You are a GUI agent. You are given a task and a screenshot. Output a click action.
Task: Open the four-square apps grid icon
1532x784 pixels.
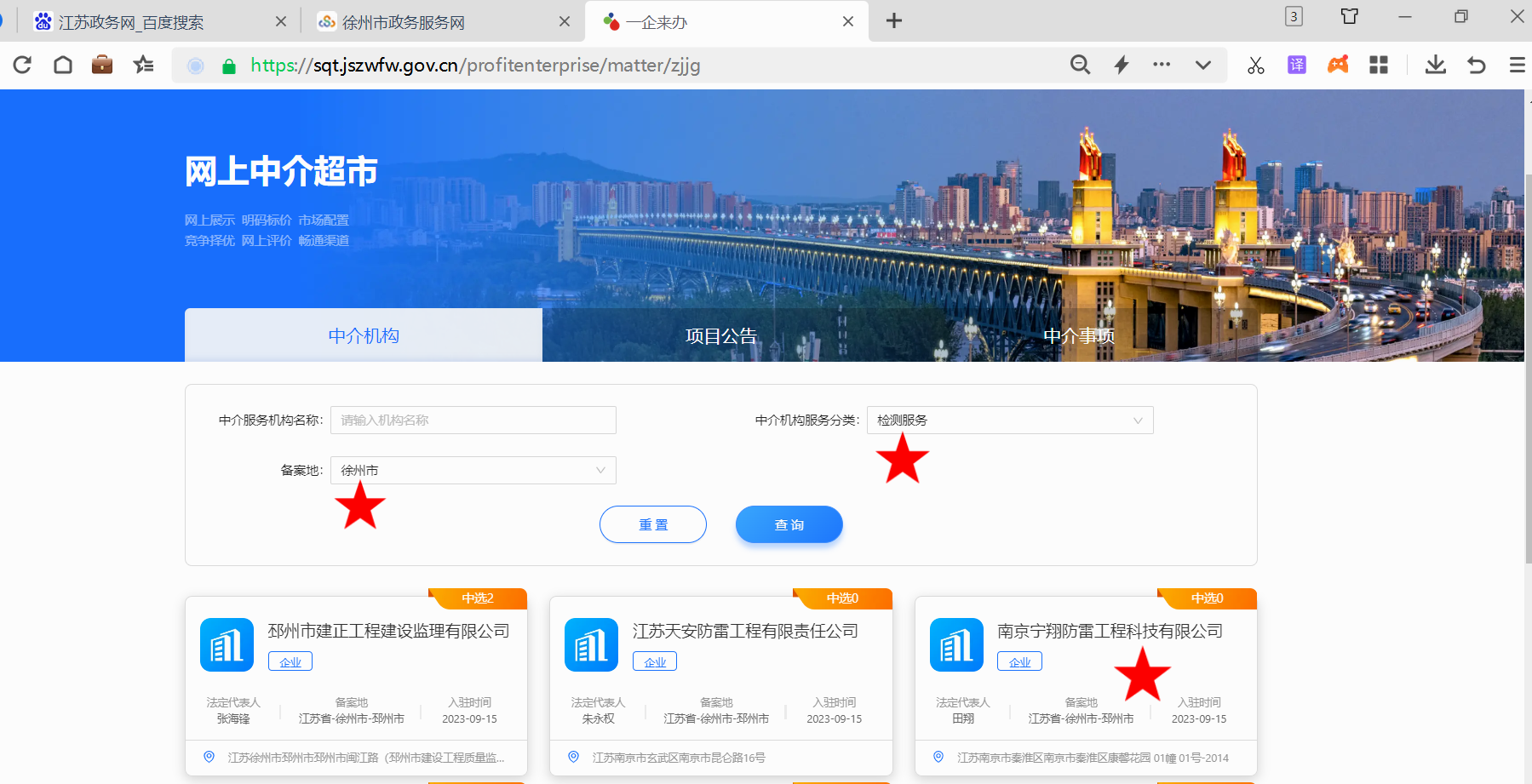(x=1379, y=65)
